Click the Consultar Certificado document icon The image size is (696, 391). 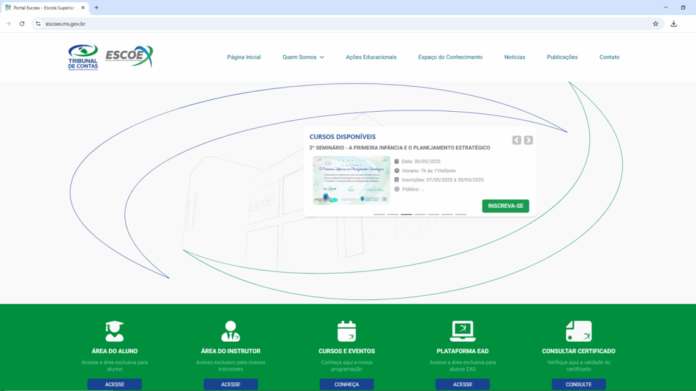point(578,331)
